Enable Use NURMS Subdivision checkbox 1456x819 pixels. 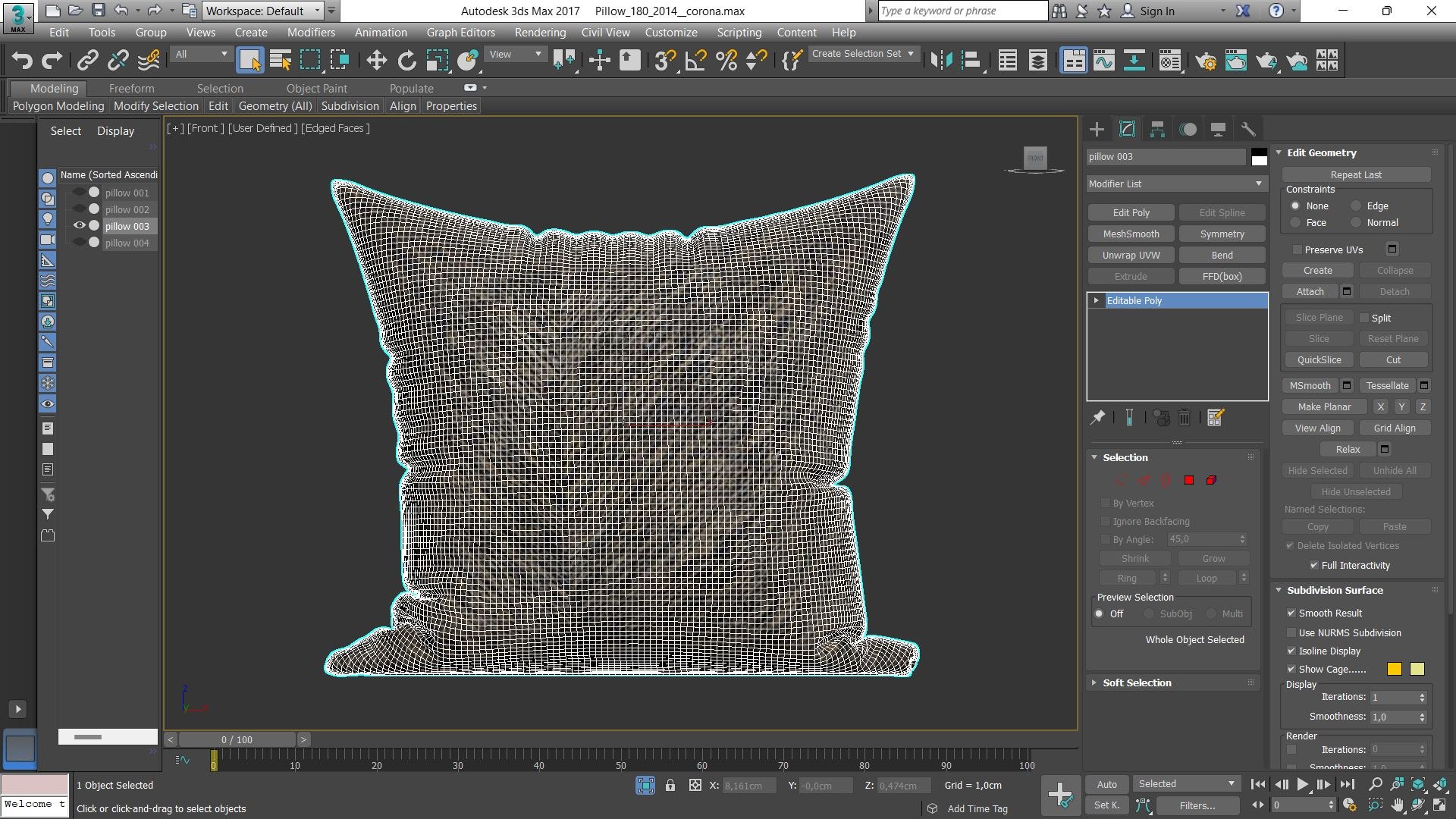tap(1291, 632)
